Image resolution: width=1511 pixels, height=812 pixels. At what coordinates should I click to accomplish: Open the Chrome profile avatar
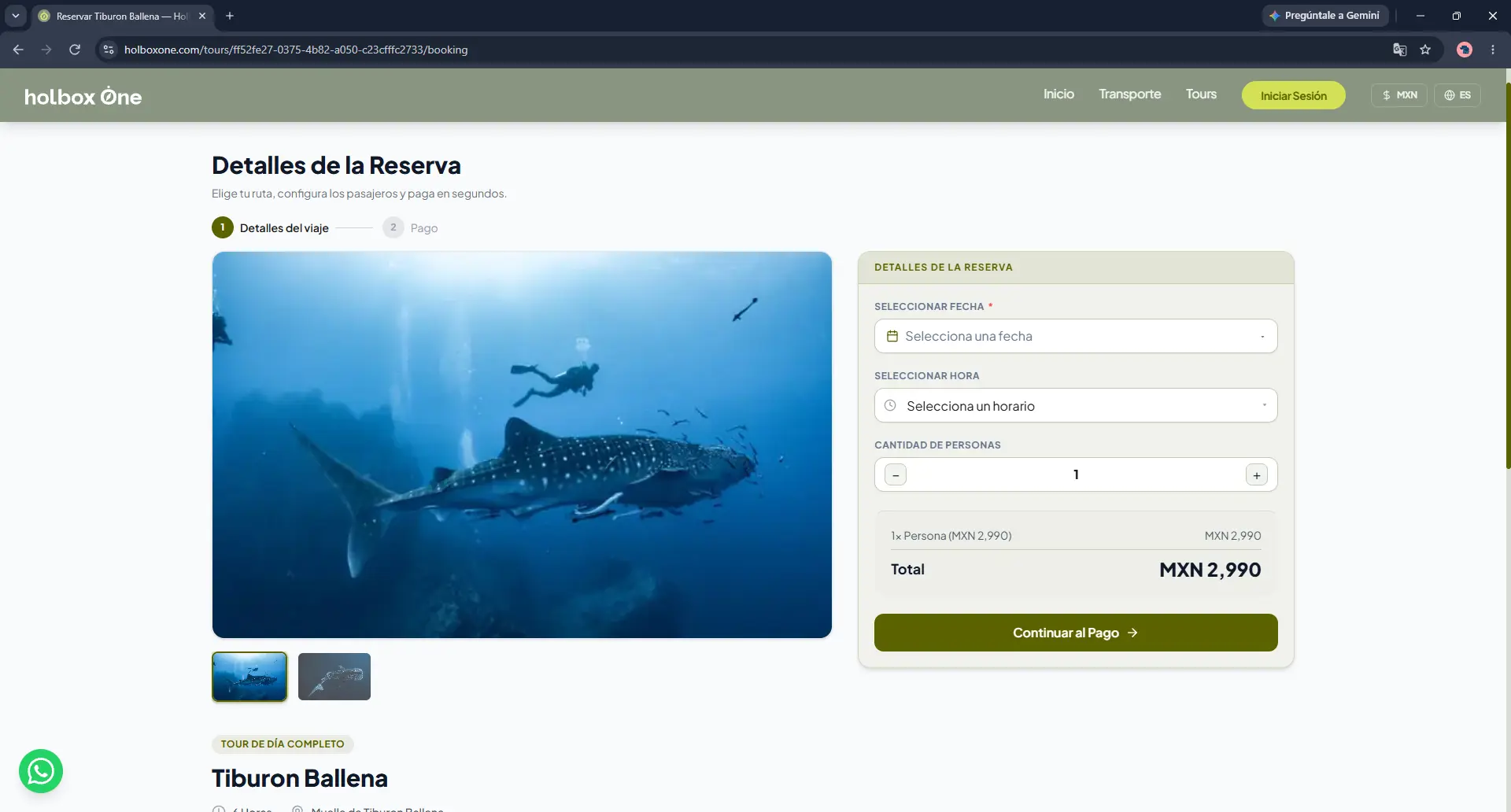click(1465, 50)
